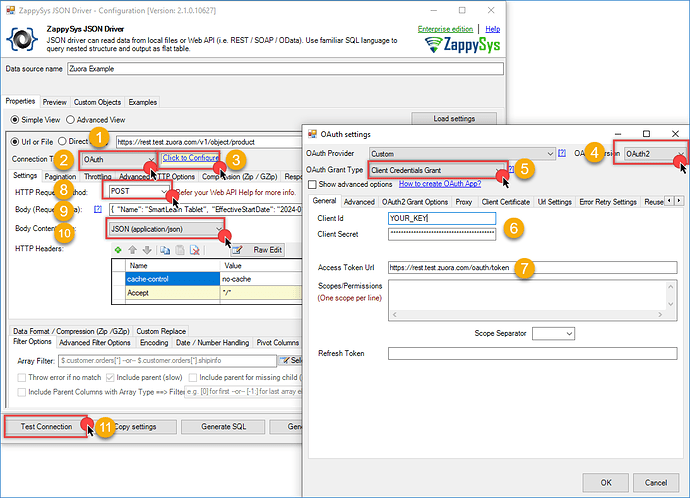Open the Click to Configure link
The image size is (690, 498).
pyautogui.click(x=191, y=157)
